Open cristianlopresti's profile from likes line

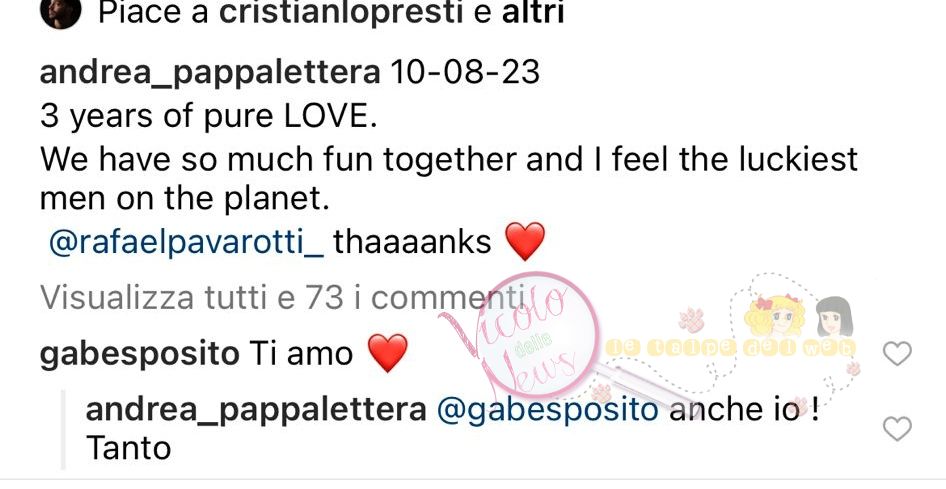point(341,13)
